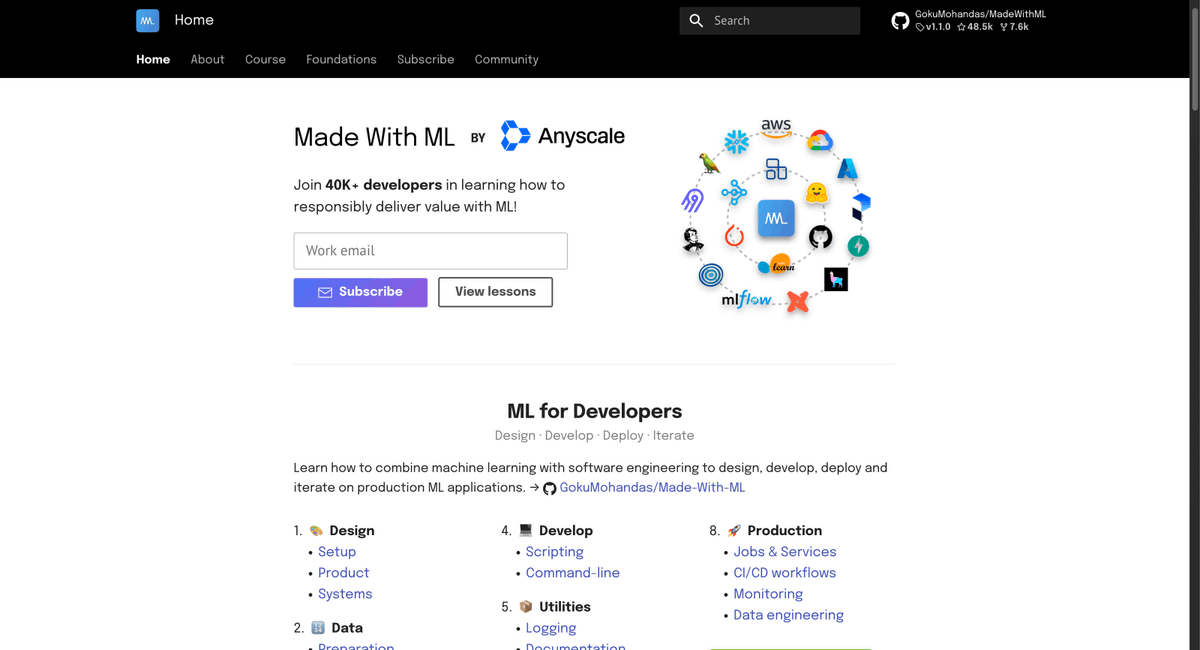Viewport: 1200px width, 650px height.
Task: Click the Anyscale logo beside the title
Action: point(563,136)
